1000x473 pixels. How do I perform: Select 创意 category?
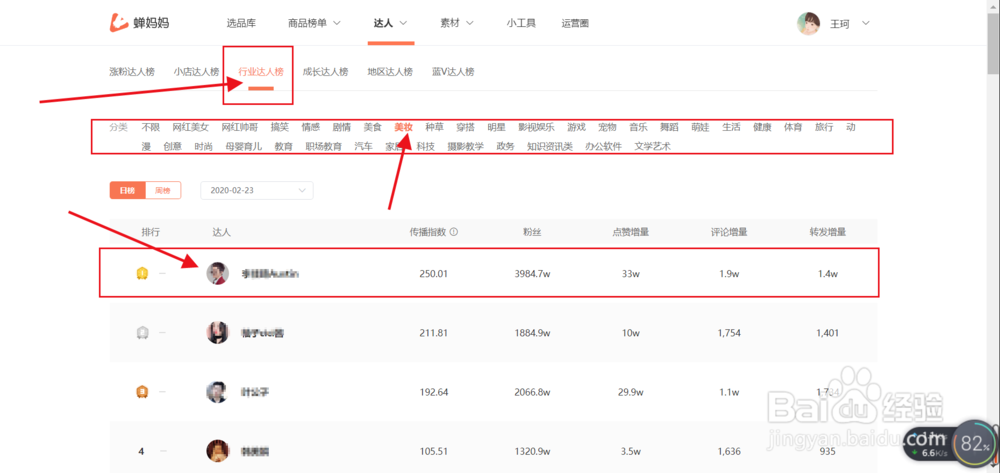tap(172, 147)
